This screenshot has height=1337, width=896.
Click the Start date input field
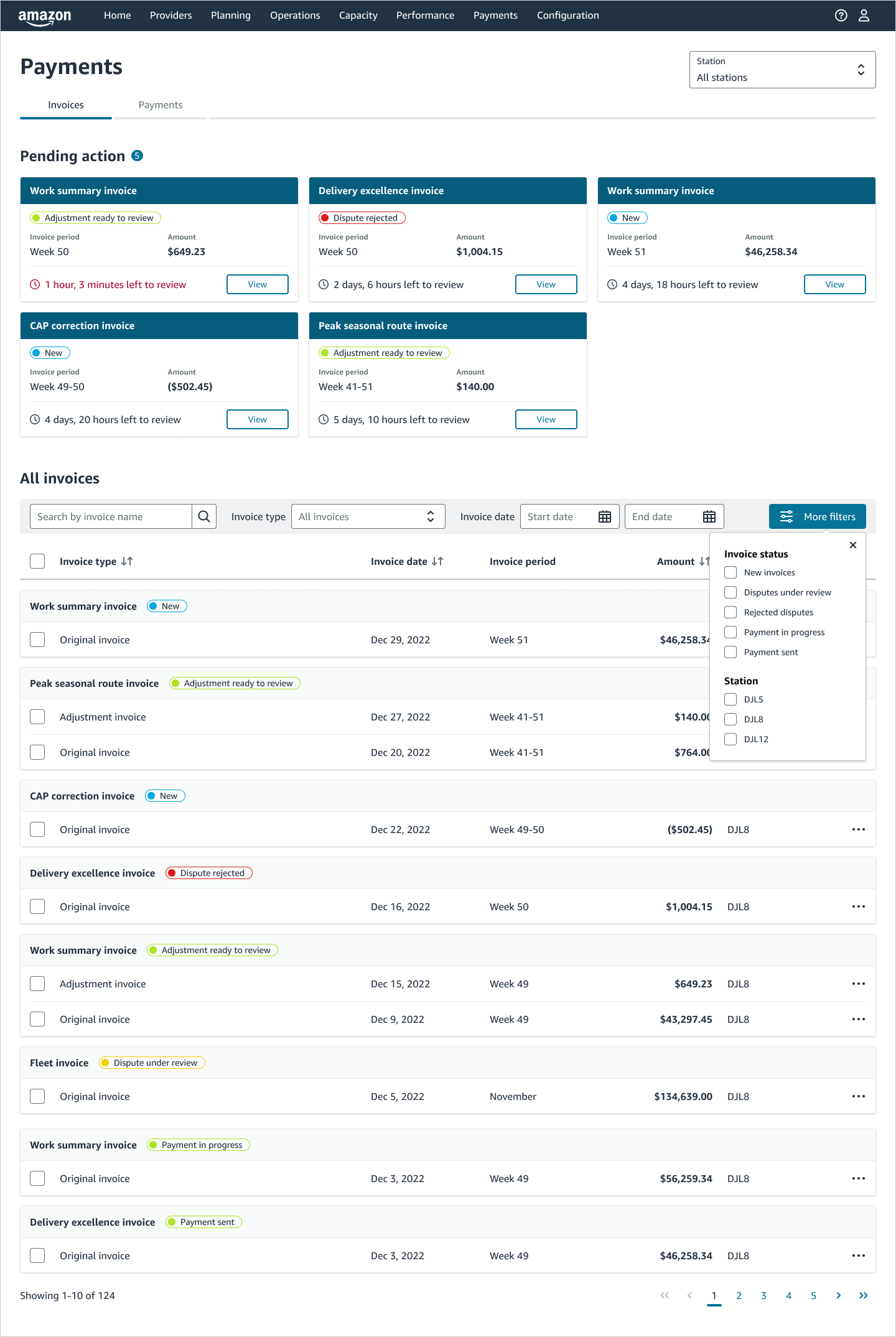coord(570,516)
